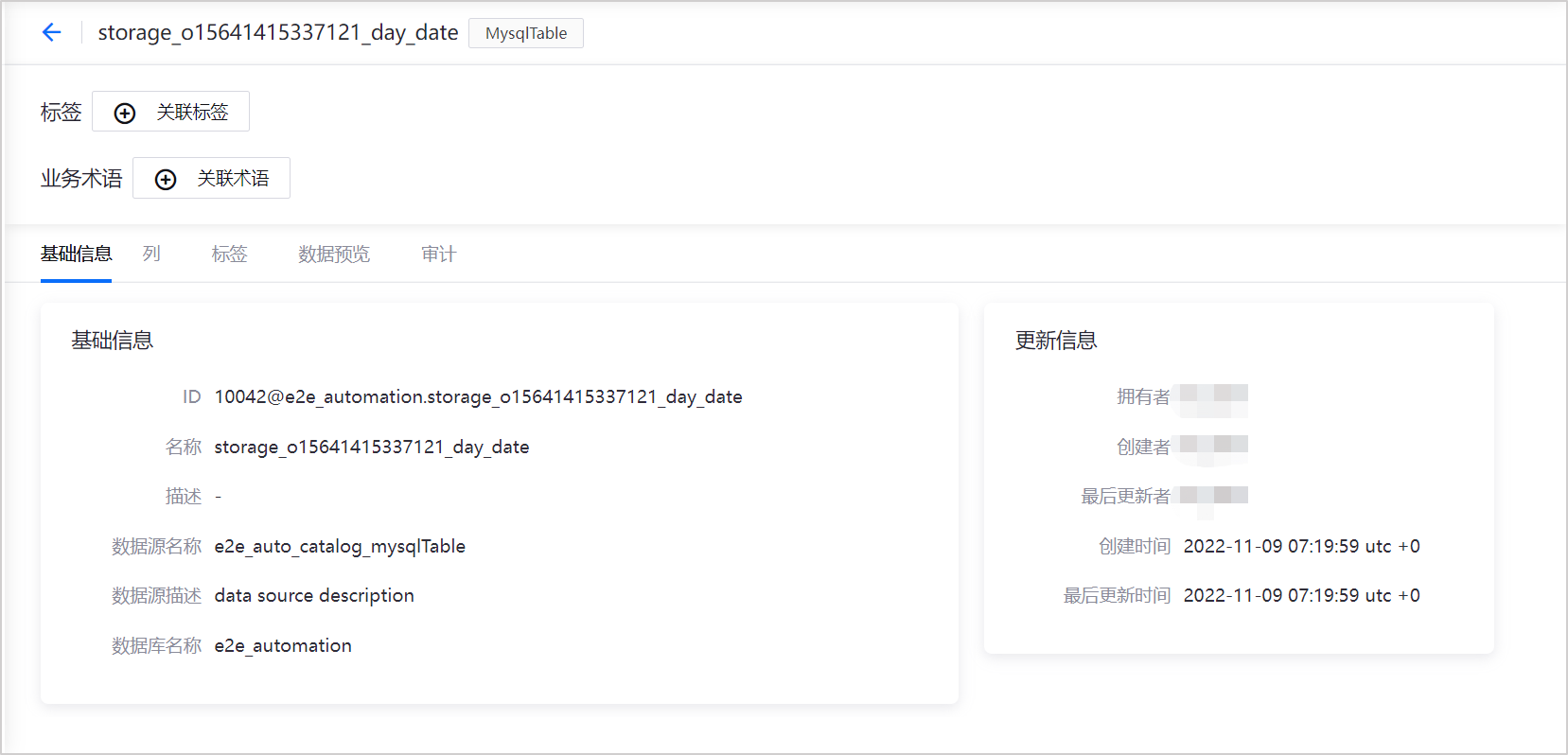This screenshot has height=755, width=1568.
Task: Click the ID field label
Action: (192, 396)
